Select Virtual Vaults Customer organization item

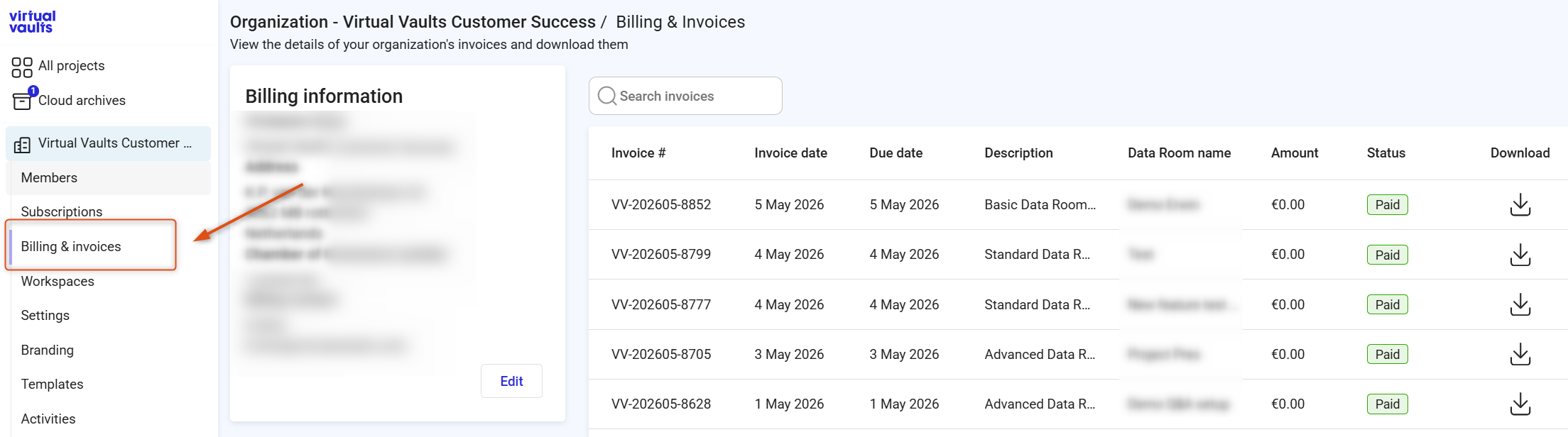tap(108, 143)
